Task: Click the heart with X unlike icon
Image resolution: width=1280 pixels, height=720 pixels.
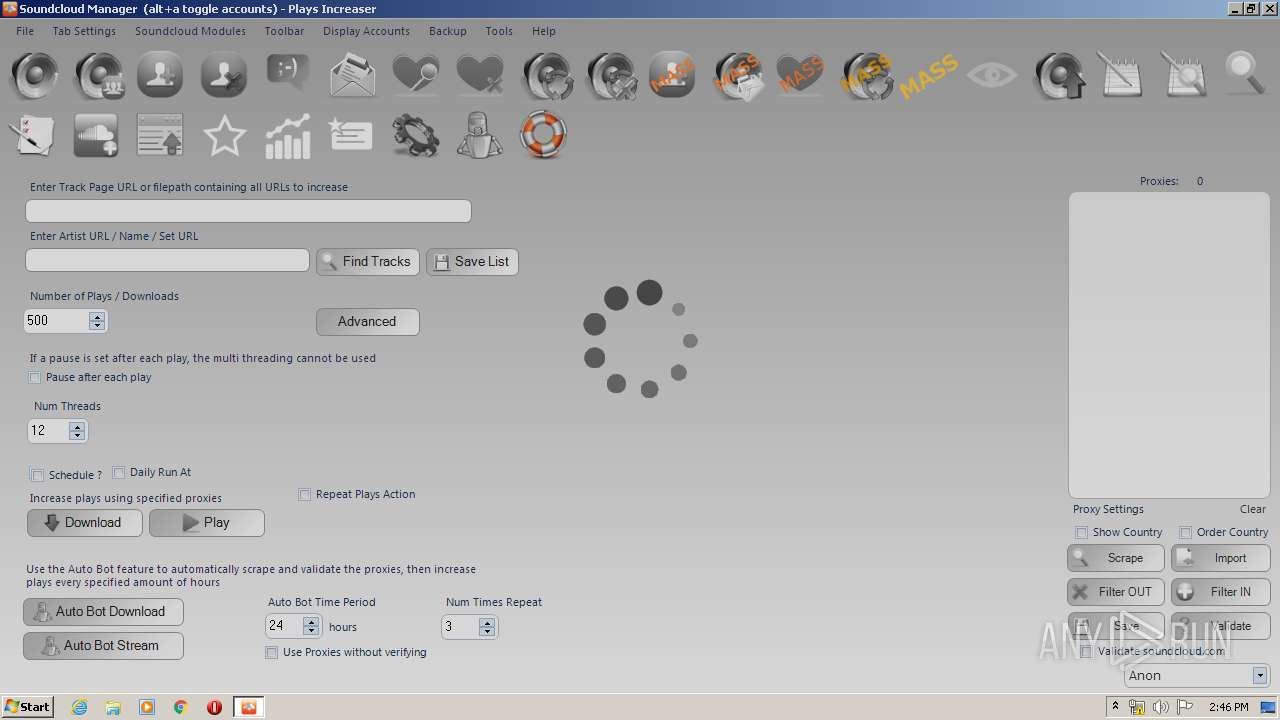Action: tap(480, 75)
